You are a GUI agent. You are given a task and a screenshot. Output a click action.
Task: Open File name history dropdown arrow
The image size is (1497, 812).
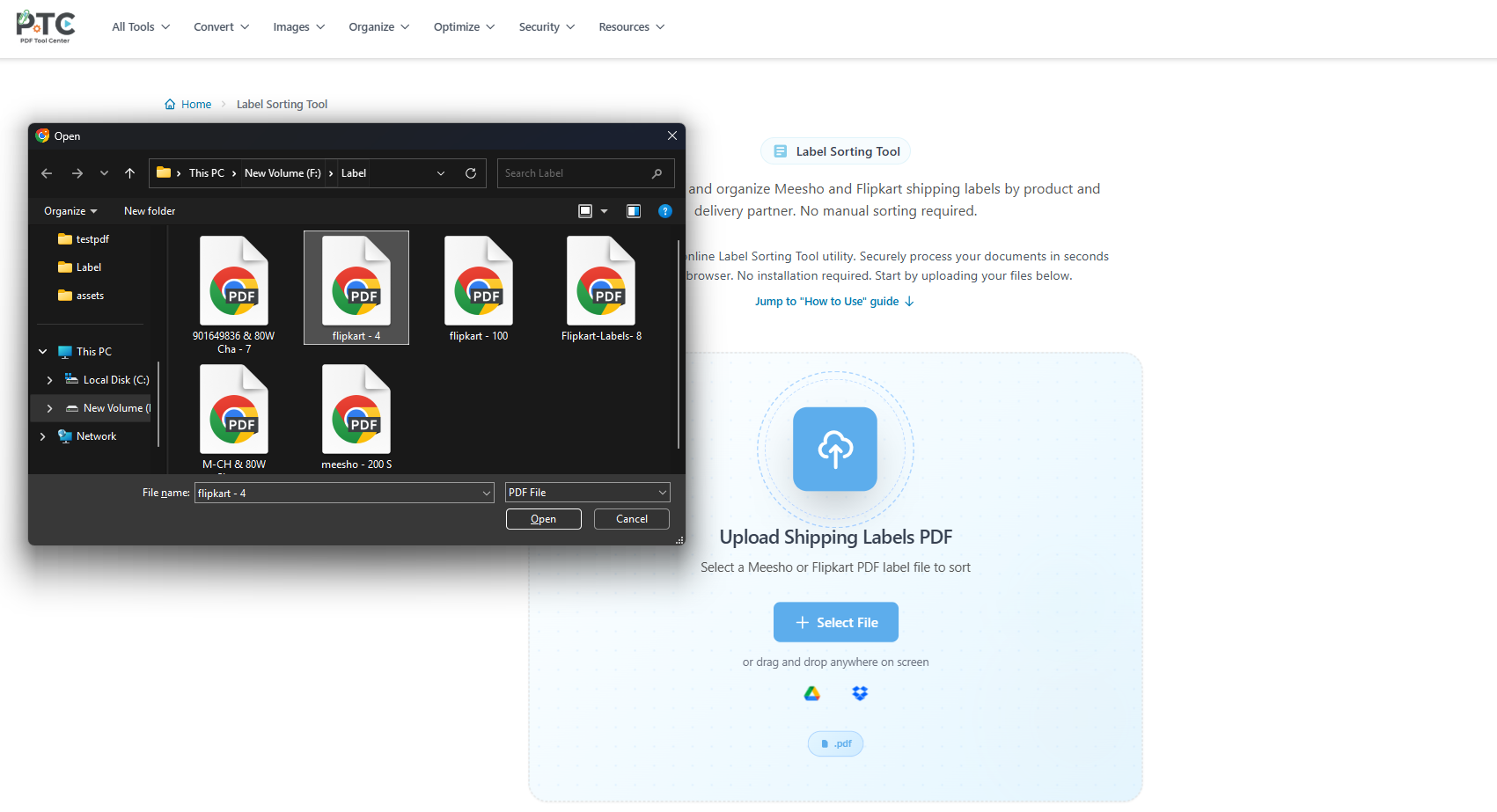click(x=487, y=494)
